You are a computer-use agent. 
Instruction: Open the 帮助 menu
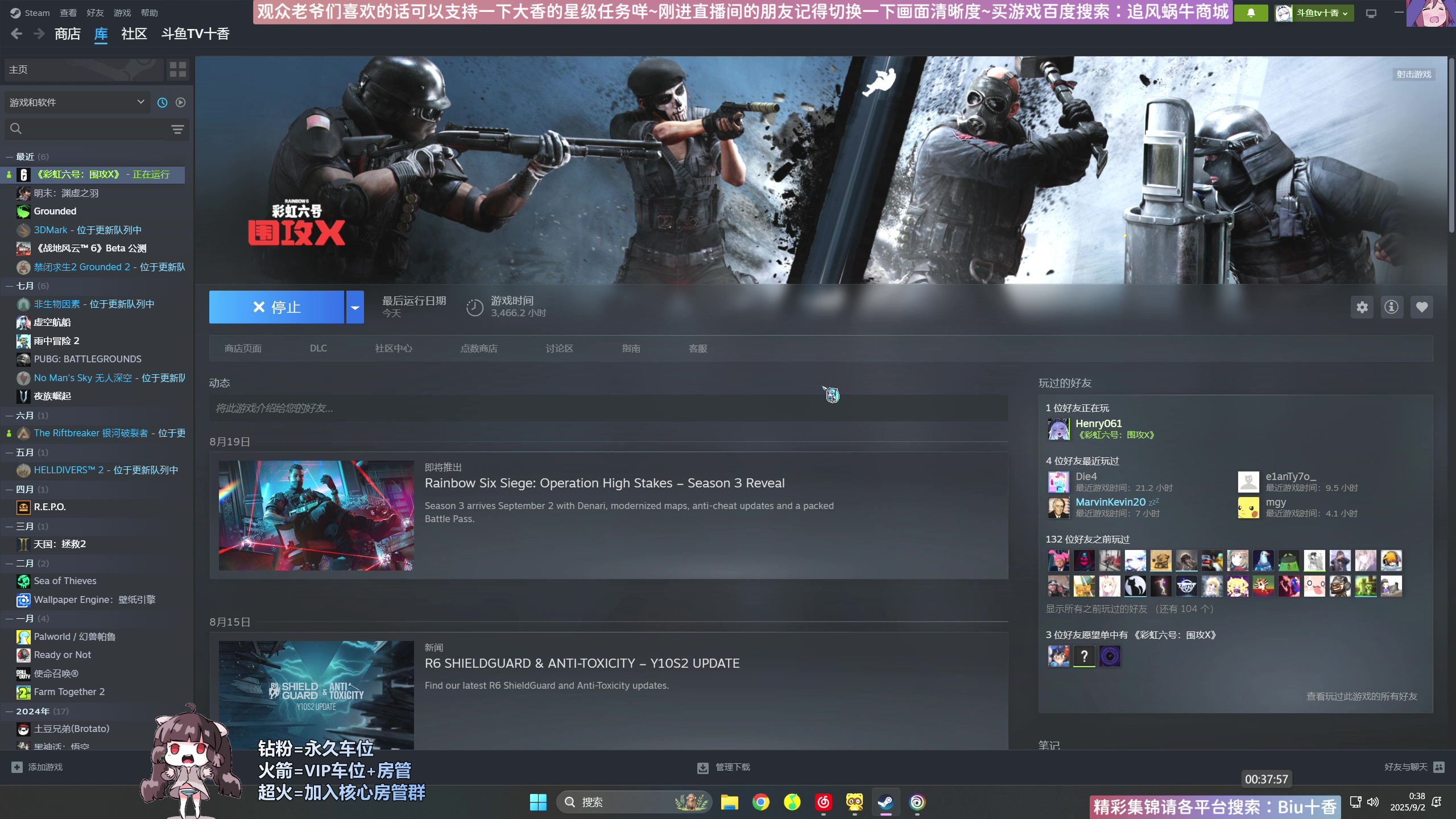pos(149,13)
